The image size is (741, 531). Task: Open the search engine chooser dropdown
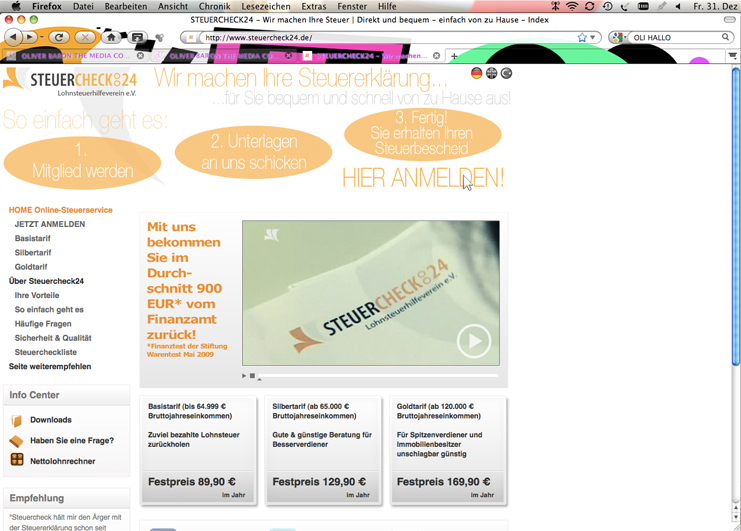(619, 37)
